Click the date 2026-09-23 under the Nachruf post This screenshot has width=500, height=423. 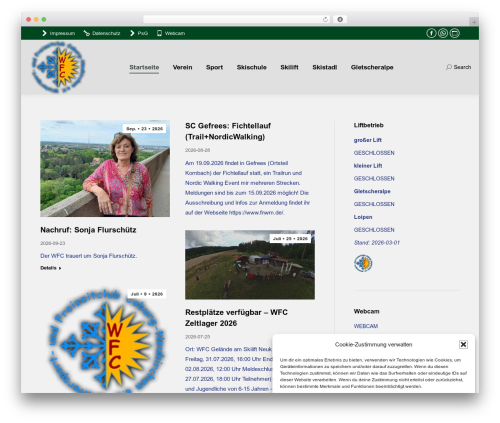[x=53, y=243]
